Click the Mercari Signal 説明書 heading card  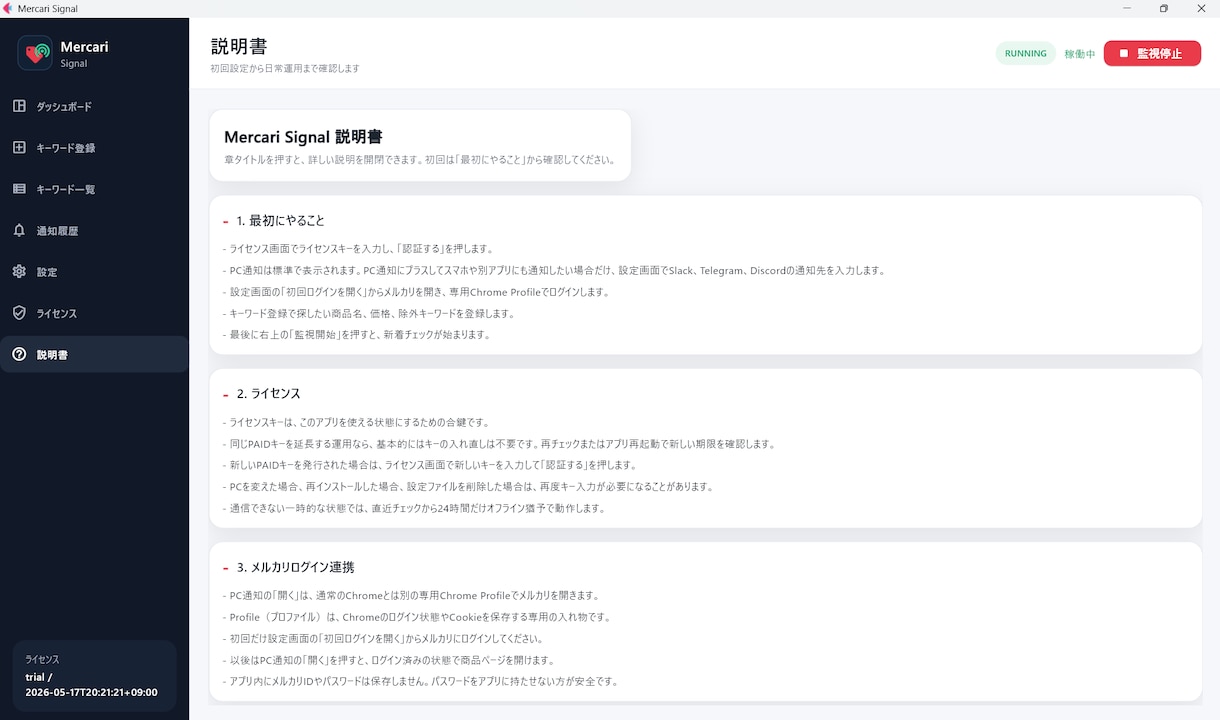click(420, 145)
